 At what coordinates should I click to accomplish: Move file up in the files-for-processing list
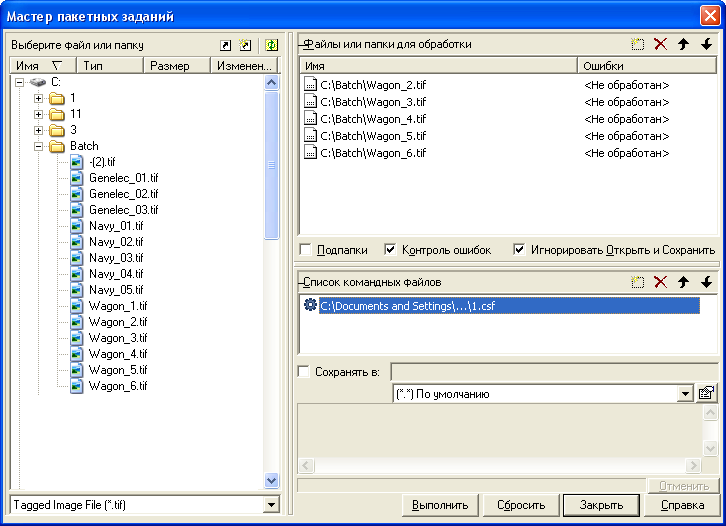point(683,44)
